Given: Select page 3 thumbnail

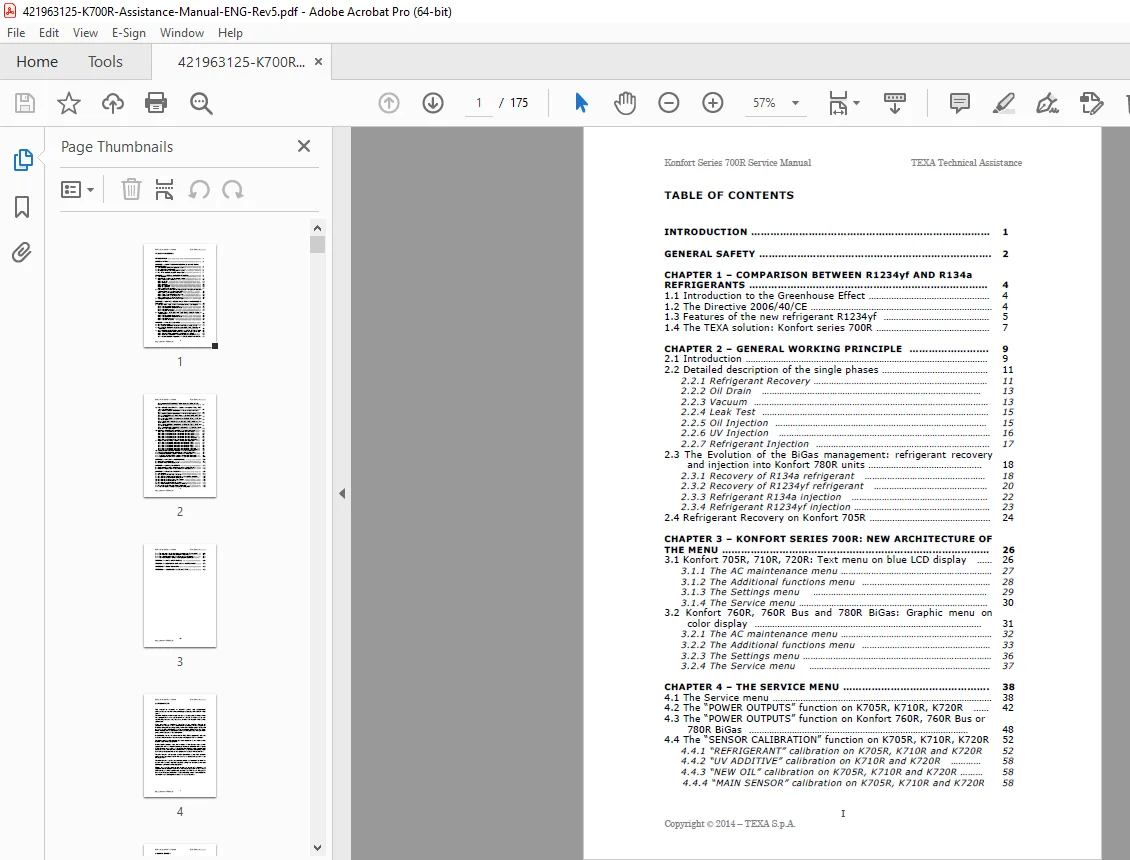Looking at the screenshot, I should 180,595.
